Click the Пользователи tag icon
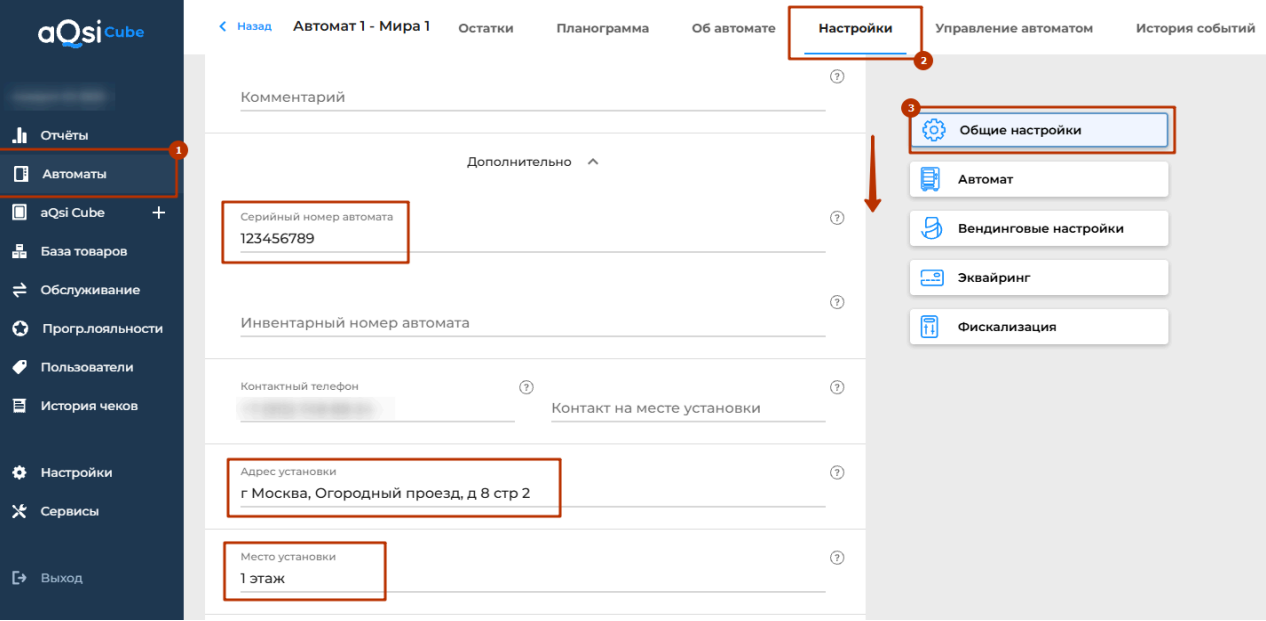 click(19, 367)
